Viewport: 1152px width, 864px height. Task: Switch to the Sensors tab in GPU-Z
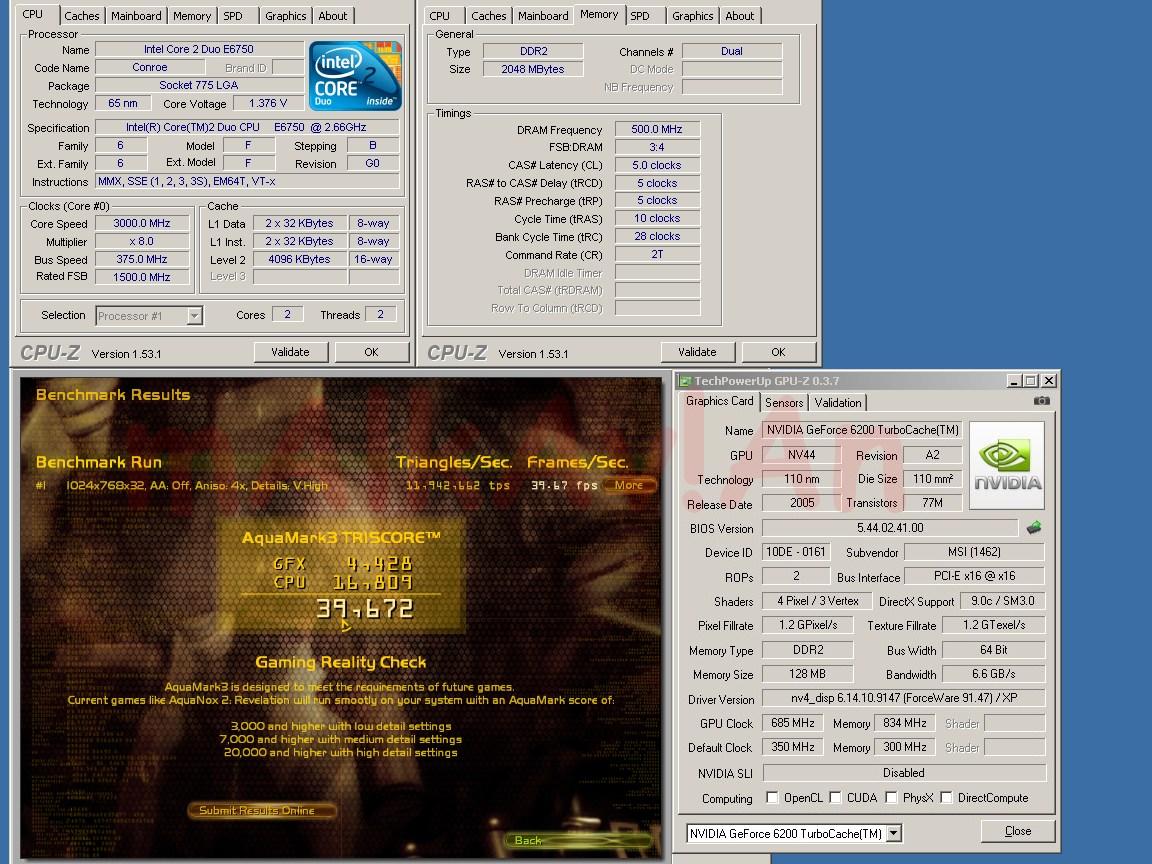(x=784, y=403)
